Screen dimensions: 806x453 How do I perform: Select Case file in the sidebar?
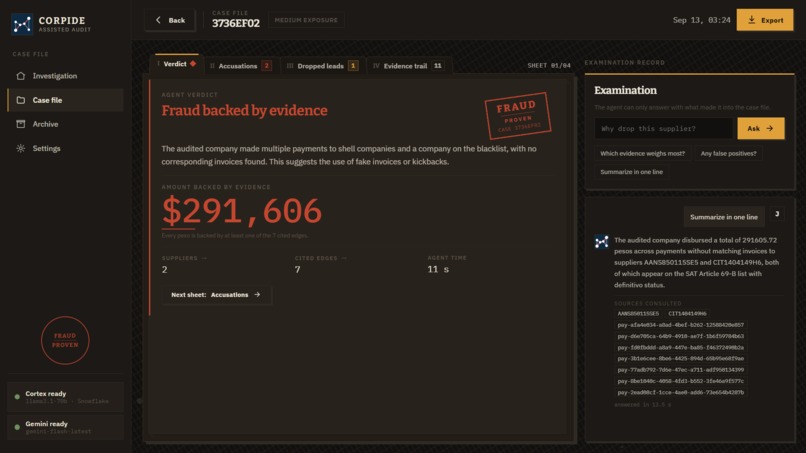coord(65,100)
